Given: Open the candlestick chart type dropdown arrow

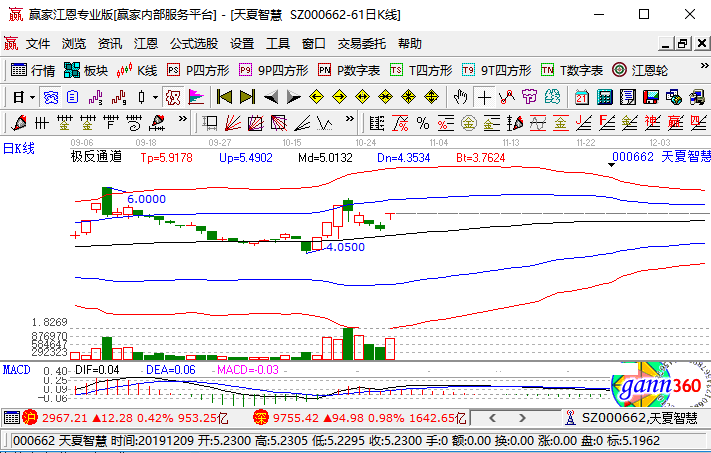Looking at the screenshot, I should coord(155,97).
